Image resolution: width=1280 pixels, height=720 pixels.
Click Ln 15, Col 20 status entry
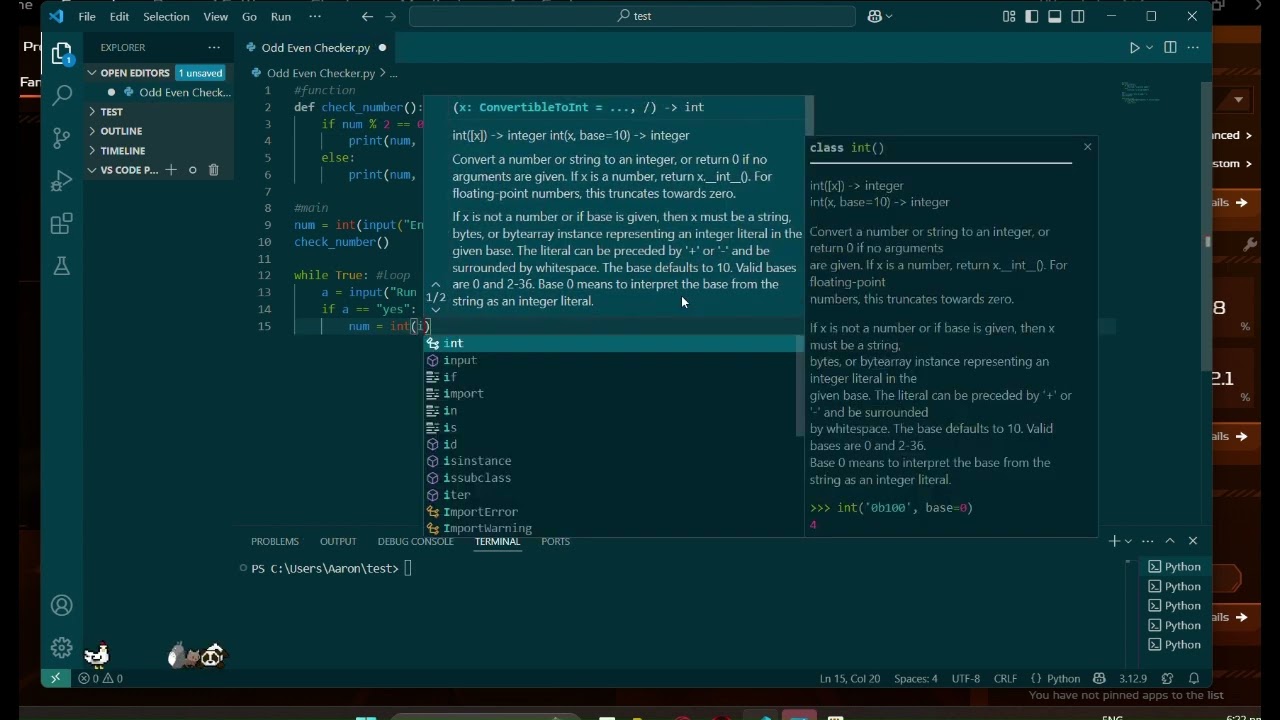click(x=849, y=678)
